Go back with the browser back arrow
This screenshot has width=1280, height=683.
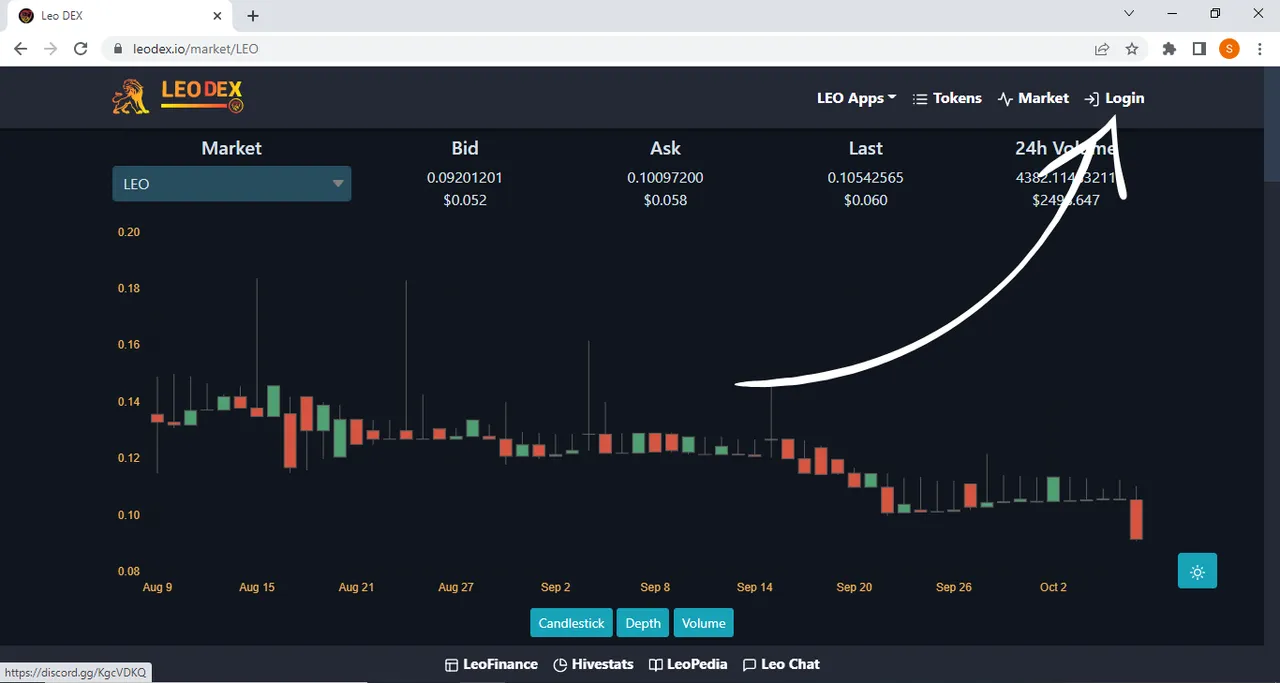(x=21, y=48)
